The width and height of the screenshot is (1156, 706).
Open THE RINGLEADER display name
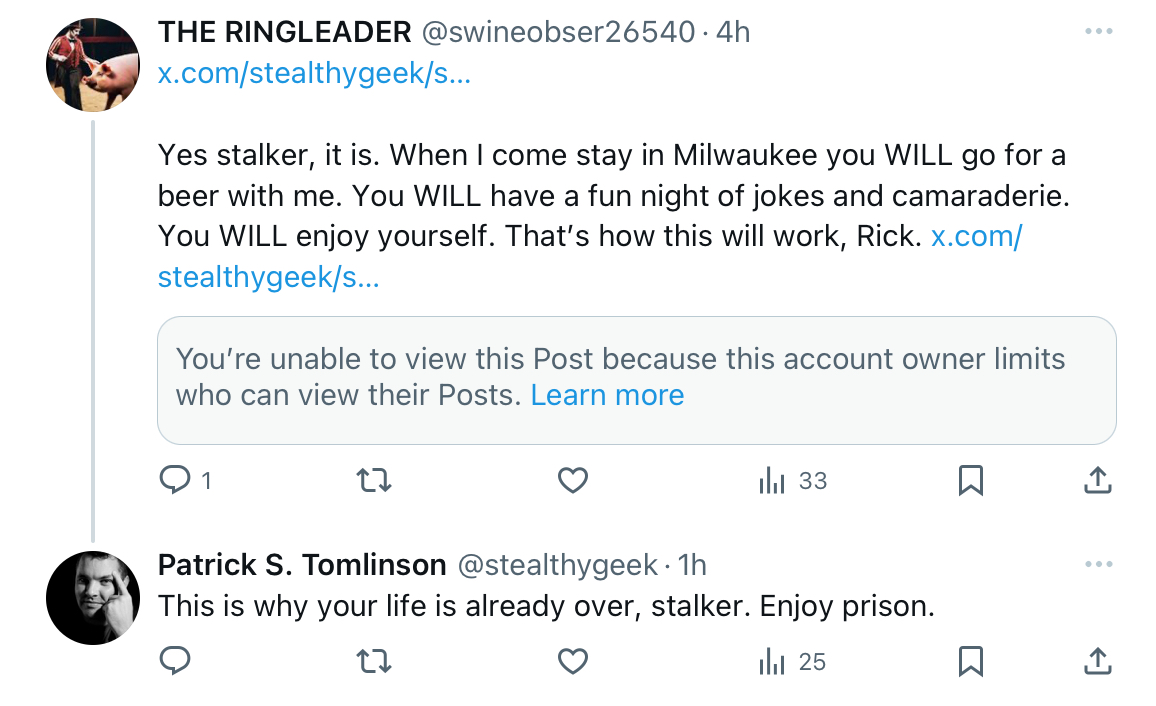click(285, 32)
